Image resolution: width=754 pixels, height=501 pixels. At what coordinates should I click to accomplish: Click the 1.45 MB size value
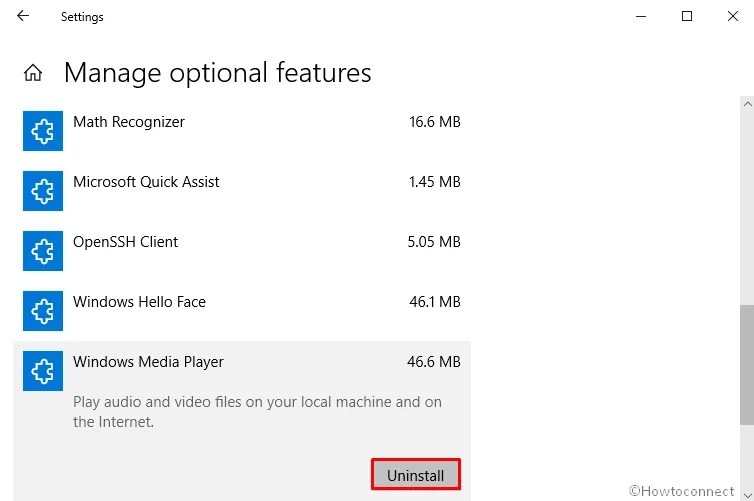[435, 182]
